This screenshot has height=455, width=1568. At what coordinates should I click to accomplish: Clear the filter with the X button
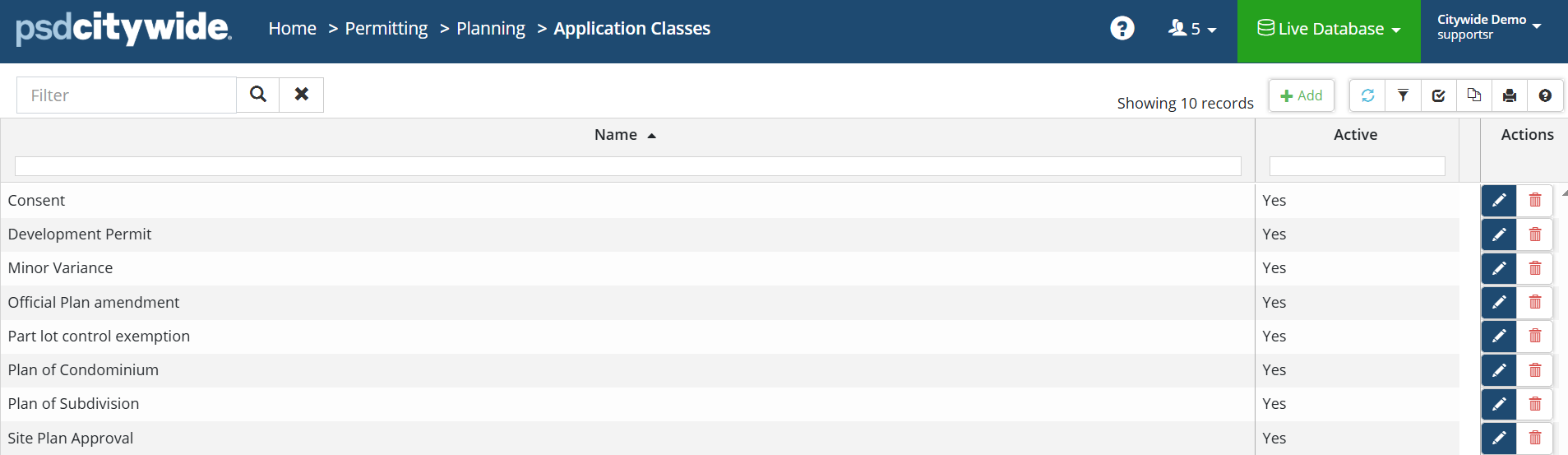pyautogui.click(x=302, y=95)
